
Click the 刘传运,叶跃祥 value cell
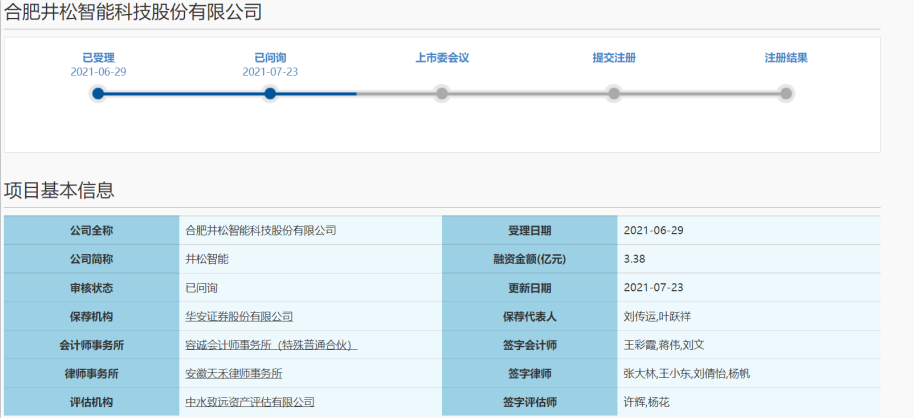pyautogui.click(x=749, y=317)
